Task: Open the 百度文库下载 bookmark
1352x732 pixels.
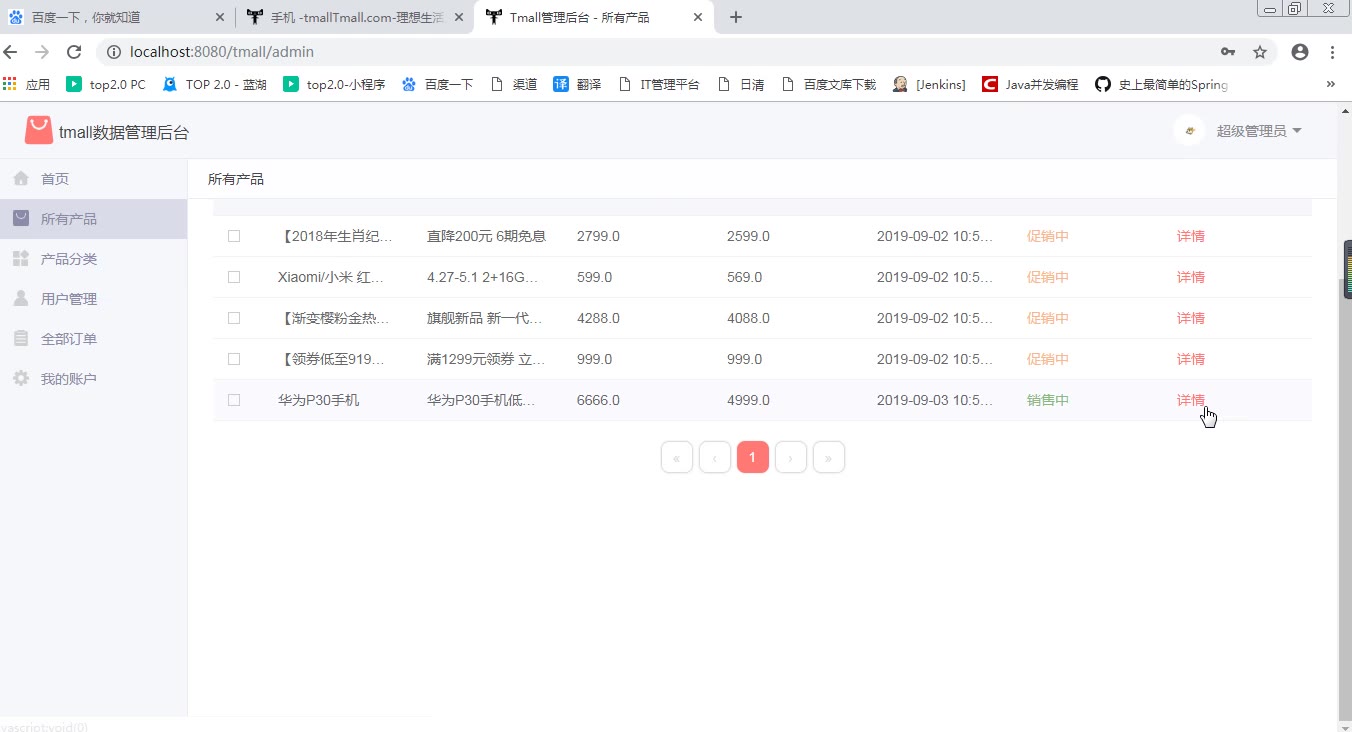Action: tap(828, 85)
